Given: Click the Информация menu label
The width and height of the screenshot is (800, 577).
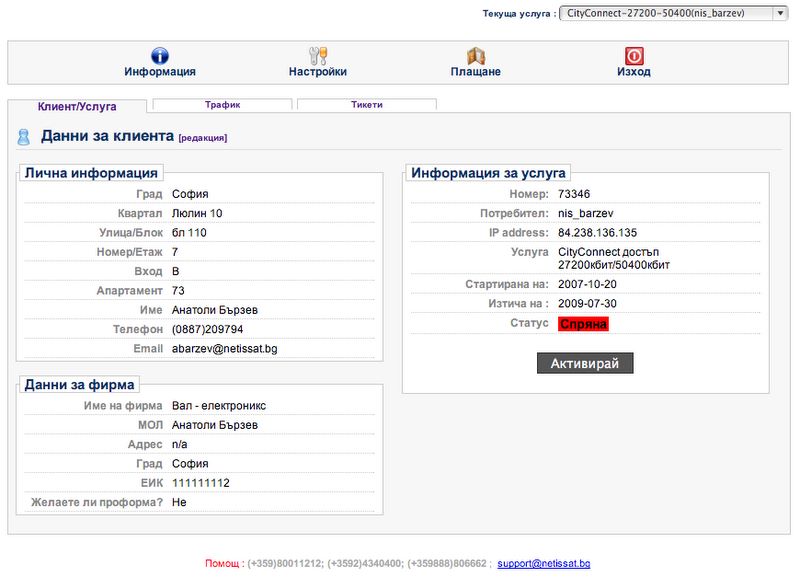Looking at the screenshot, I should point(160,72).
